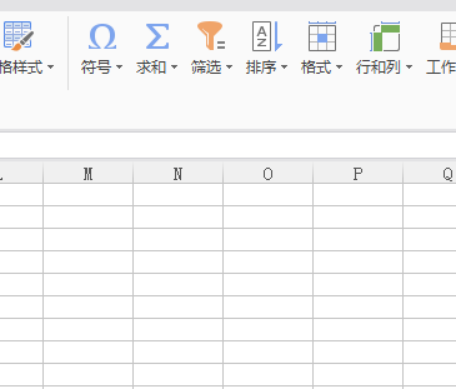Select column M header
The height and width of the screenshot is (389, 457).
88,174
